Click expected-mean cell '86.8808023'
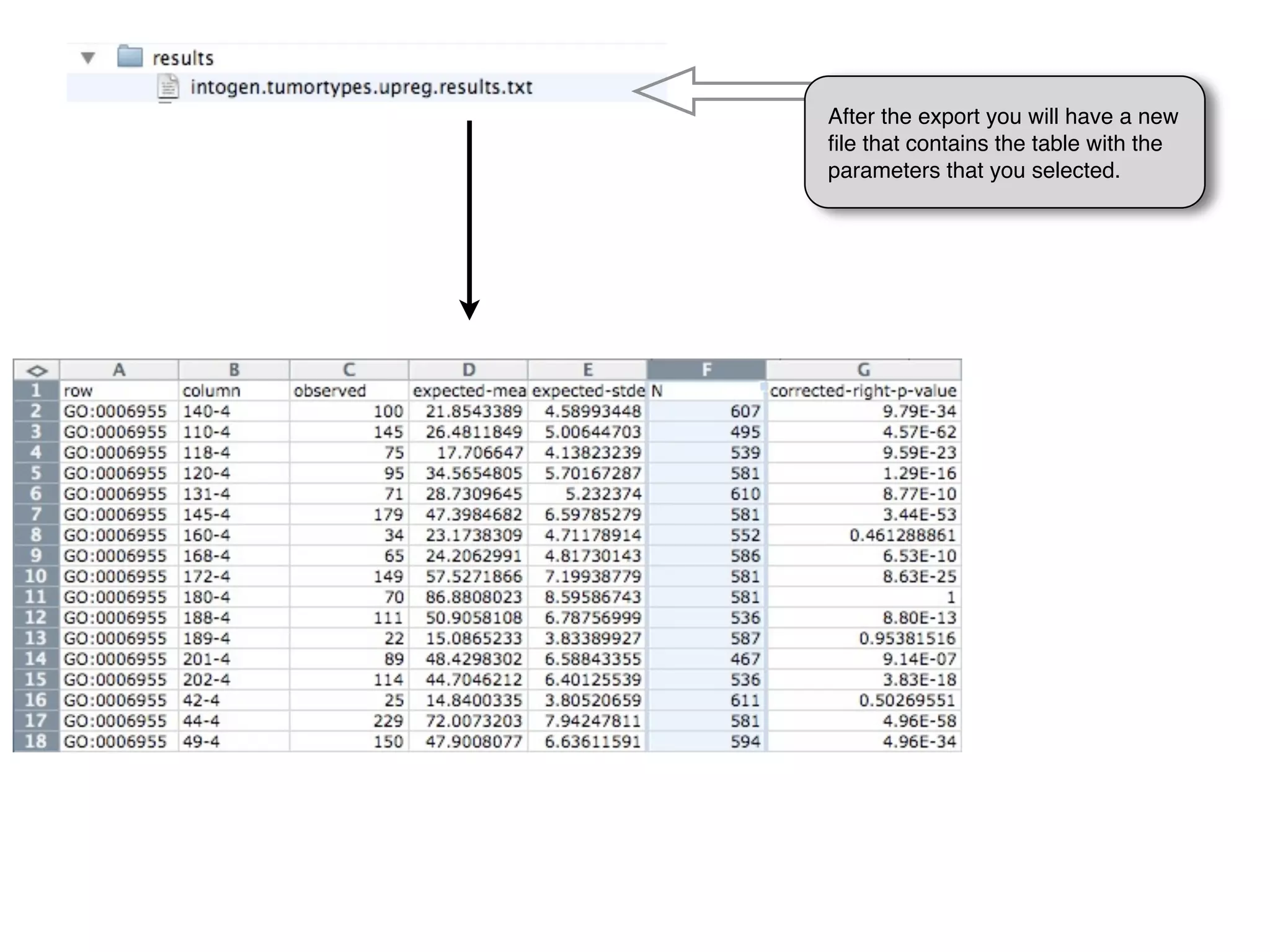 [468, 597]
